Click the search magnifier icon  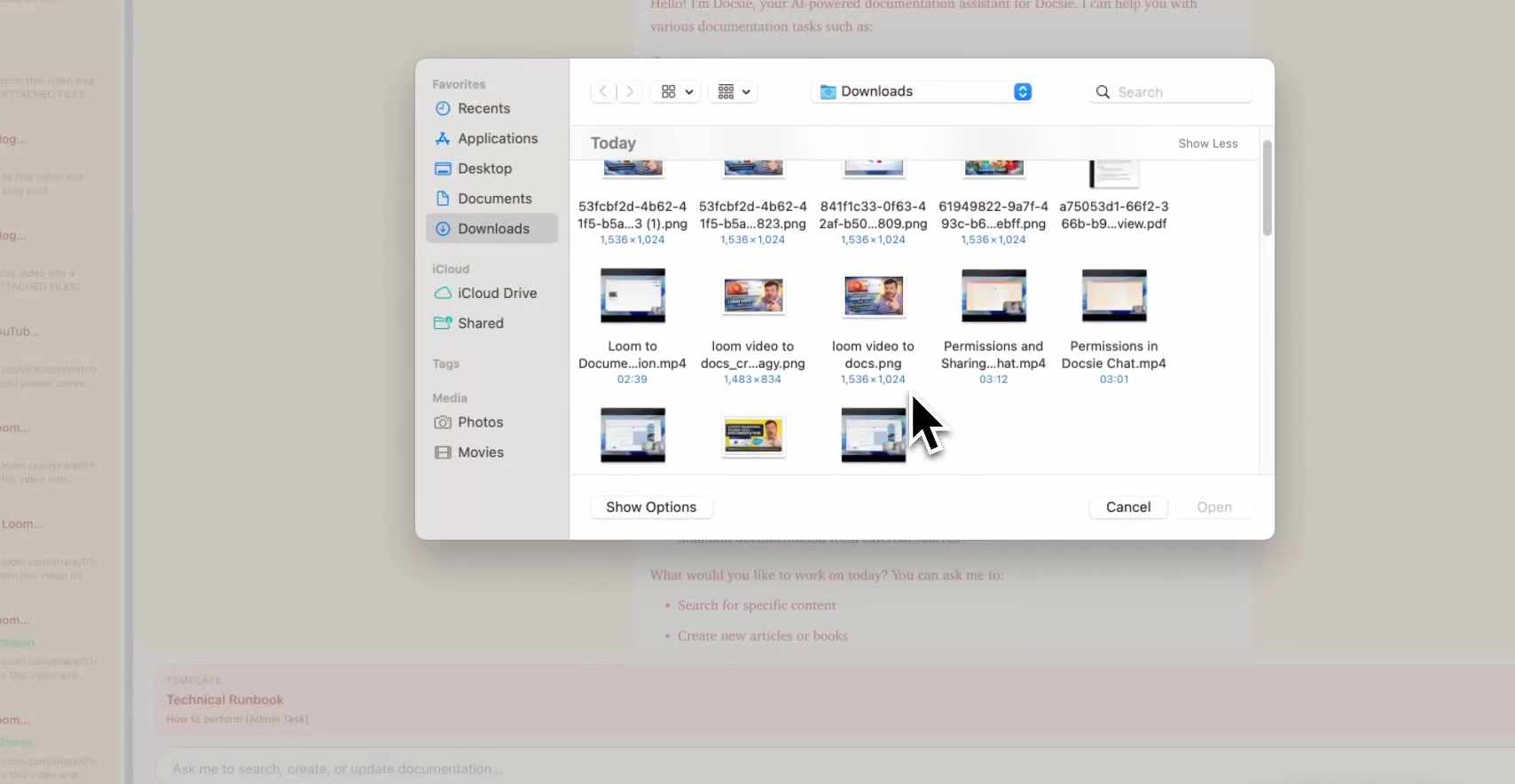click(1103, 92)
